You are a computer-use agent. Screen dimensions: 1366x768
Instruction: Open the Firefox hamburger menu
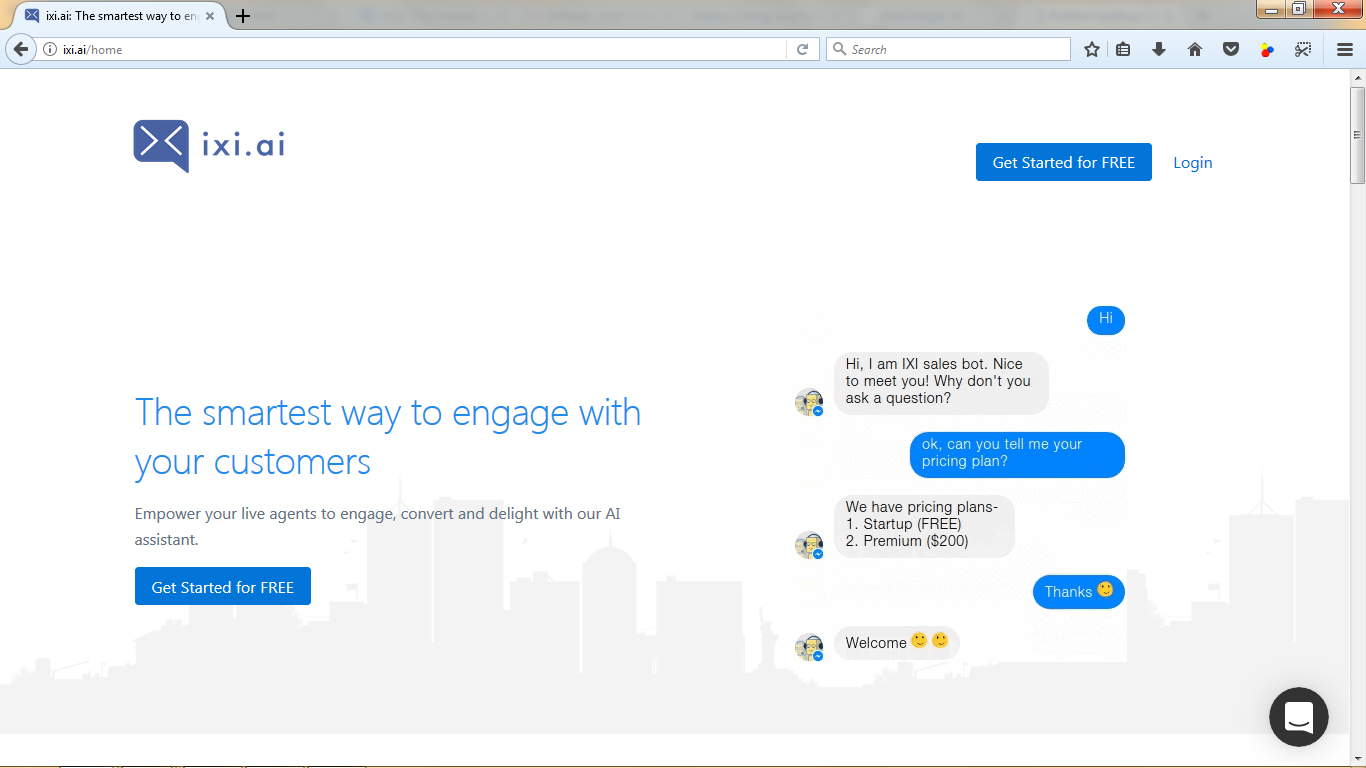(x=1345, y=49)
